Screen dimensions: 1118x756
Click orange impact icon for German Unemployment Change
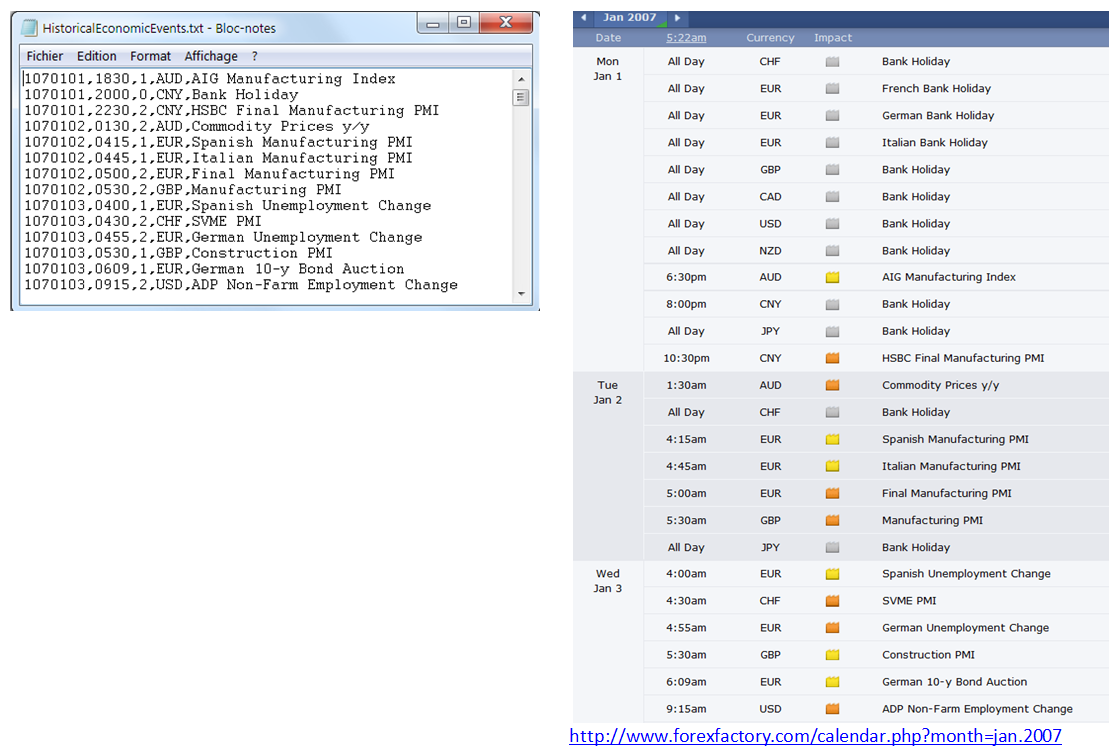coord(832,628)
